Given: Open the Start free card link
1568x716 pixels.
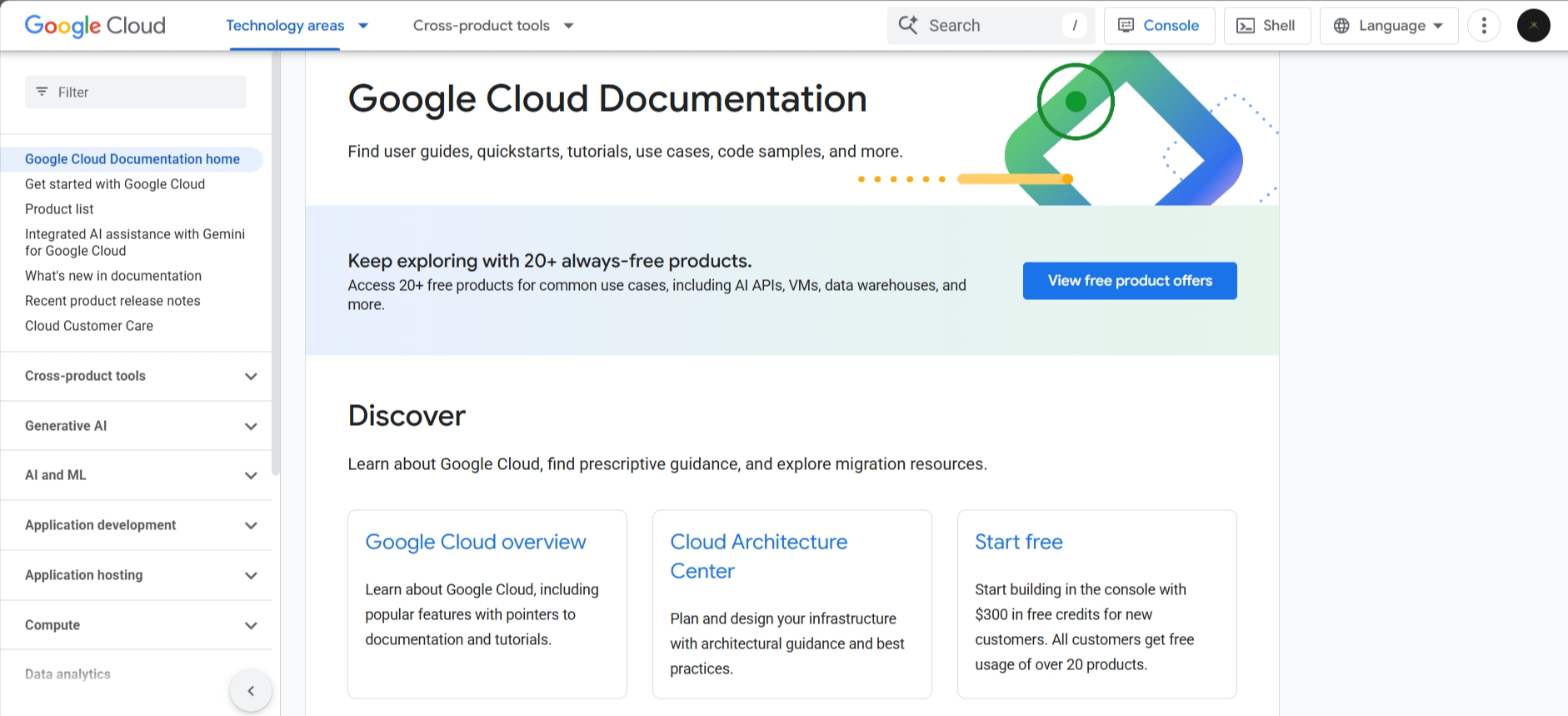Looking at the screenshot, I should pos(1019,542).
